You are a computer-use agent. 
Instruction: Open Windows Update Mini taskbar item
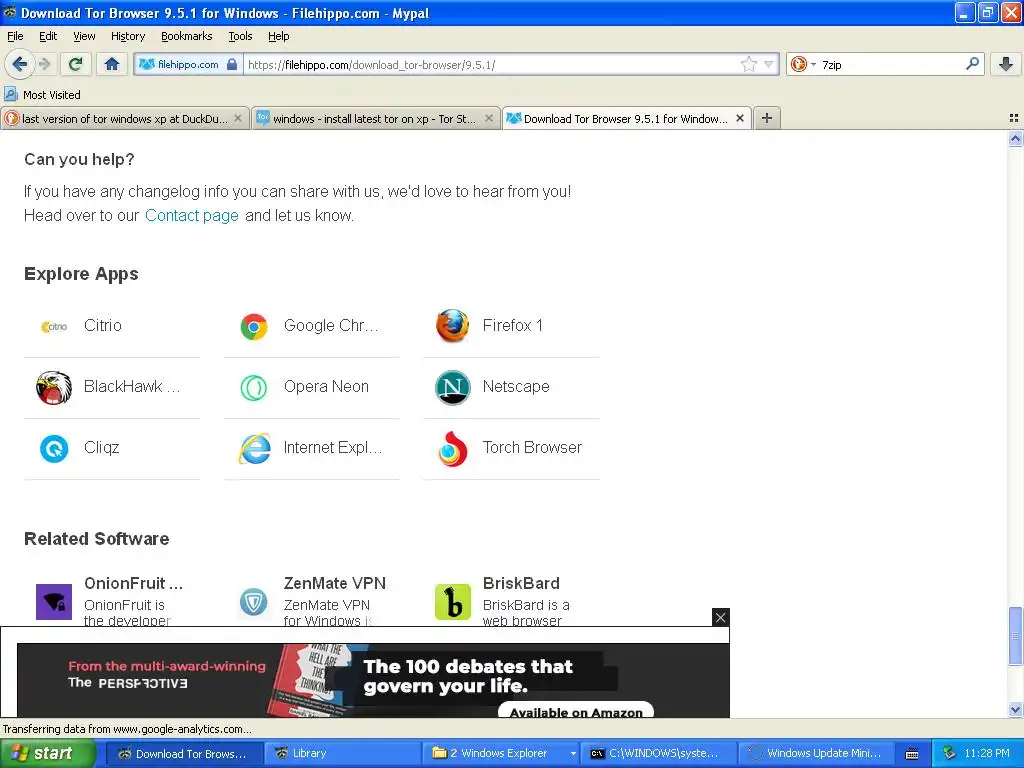[x=817, y=753]
